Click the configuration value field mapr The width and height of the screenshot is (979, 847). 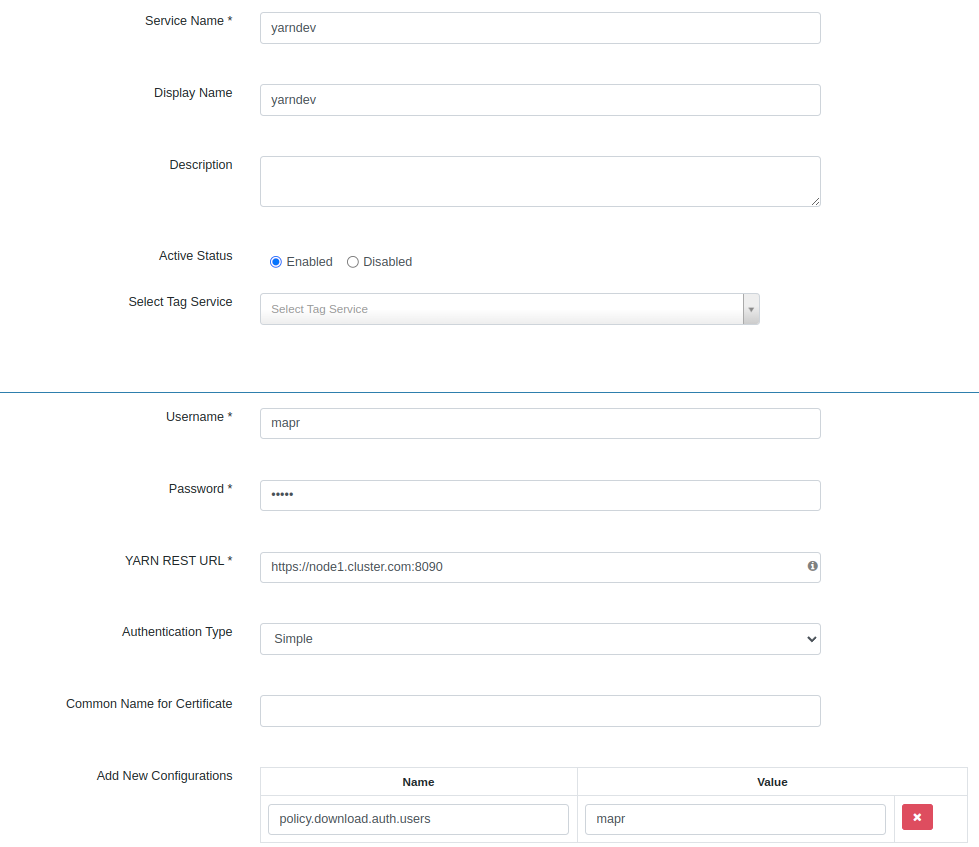point(735,819)
